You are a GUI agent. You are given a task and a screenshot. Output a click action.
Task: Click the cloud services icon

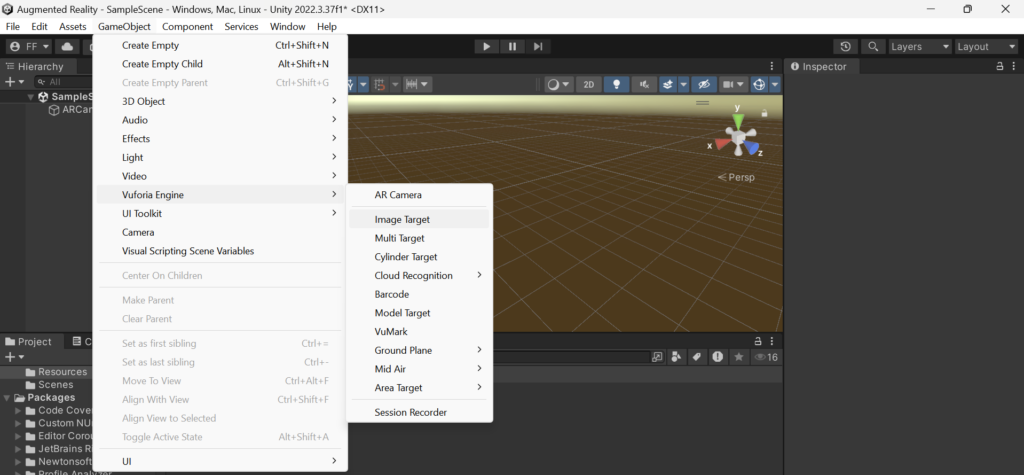click(x=67, y=46)
